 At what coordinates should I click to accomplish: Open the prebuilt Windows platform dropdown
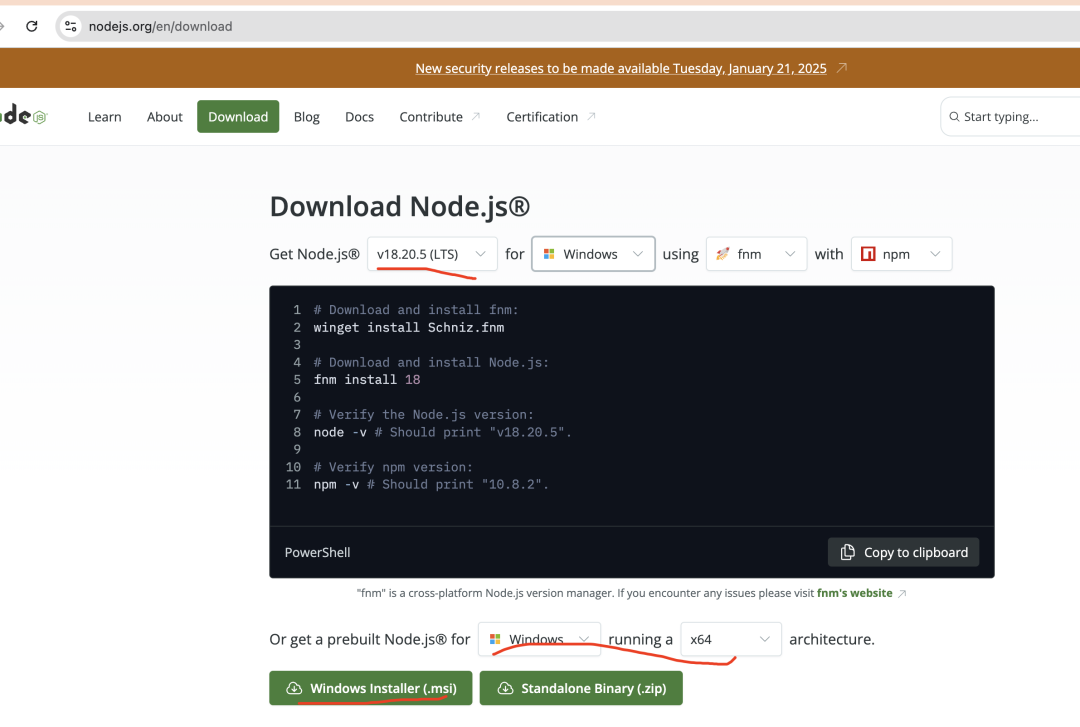tap(539, 639)
